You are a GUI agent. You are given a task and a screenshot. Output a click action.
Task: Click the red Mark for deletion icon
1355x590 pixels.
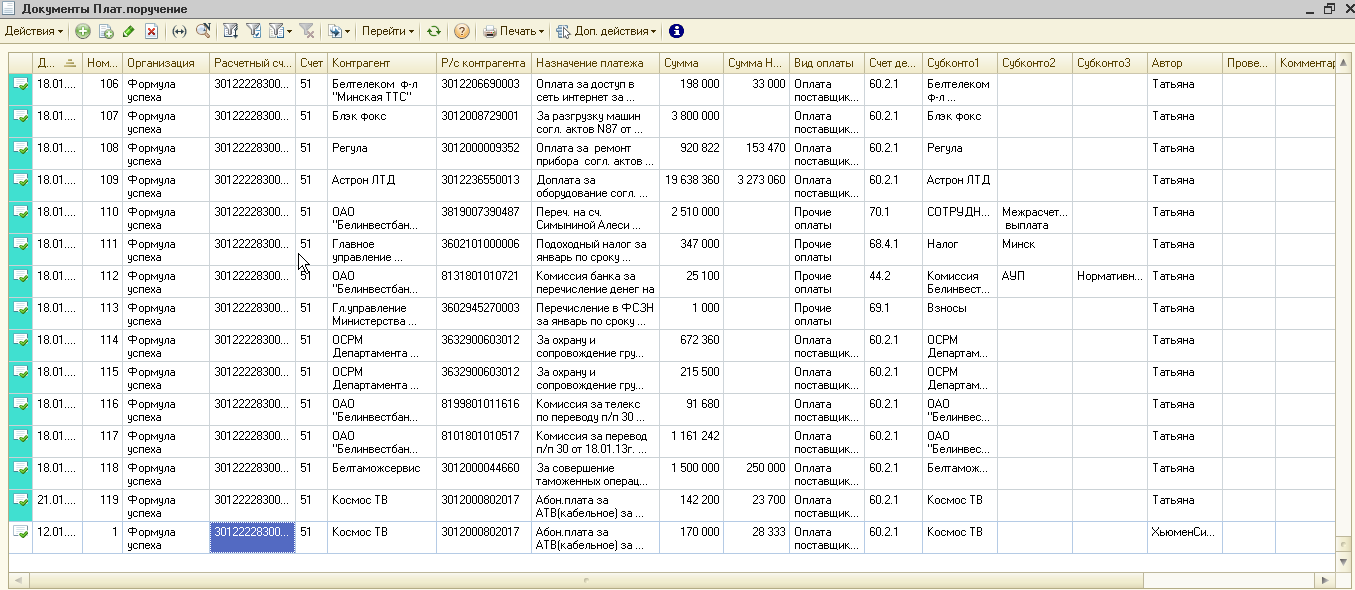coord(151,31)
